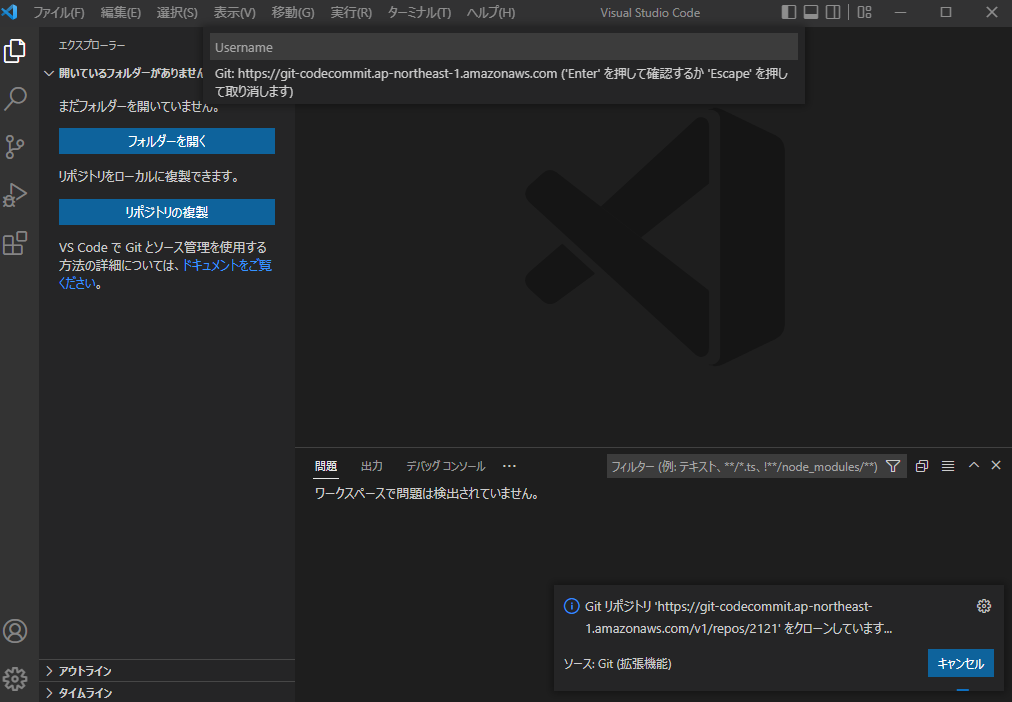This screenshot has height=702, width=1012.
Task: Switch to the 出力 tab
Action: pyautogui.click(x=371, y=466)
